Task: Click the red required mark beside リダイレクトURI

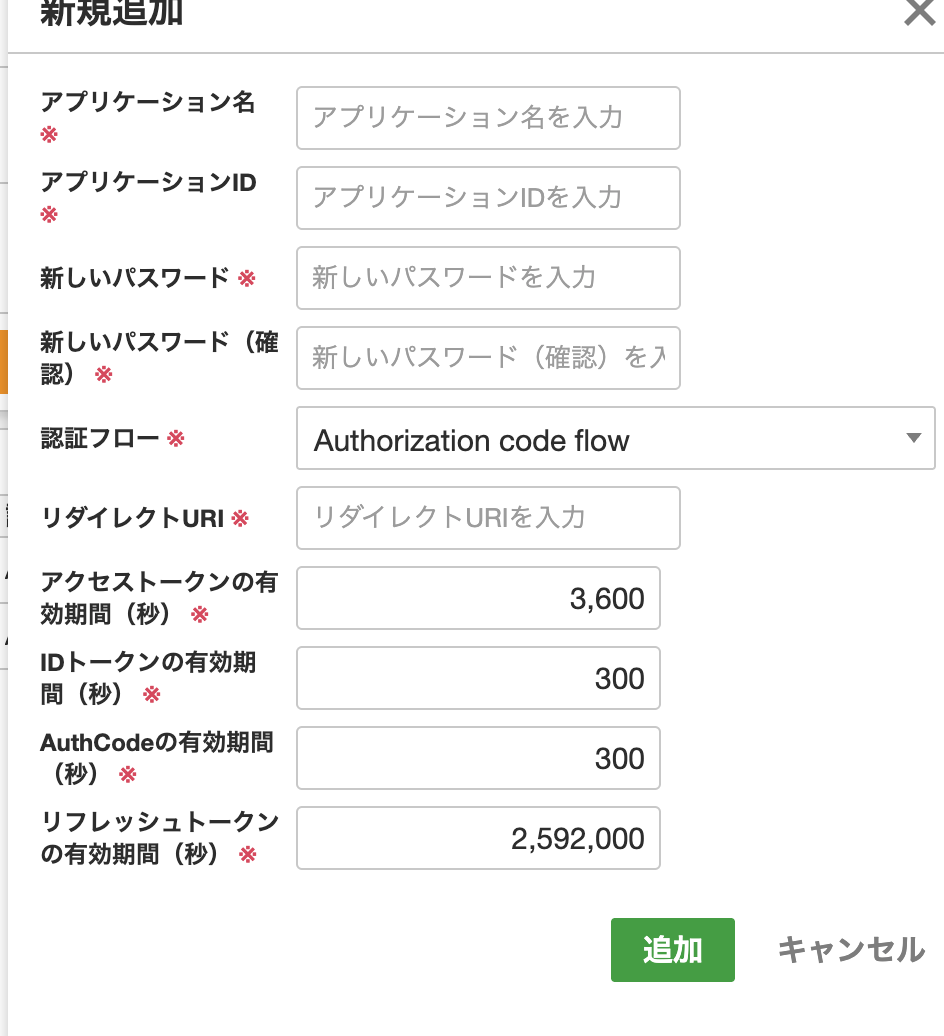Action: [x=240, y=518]
